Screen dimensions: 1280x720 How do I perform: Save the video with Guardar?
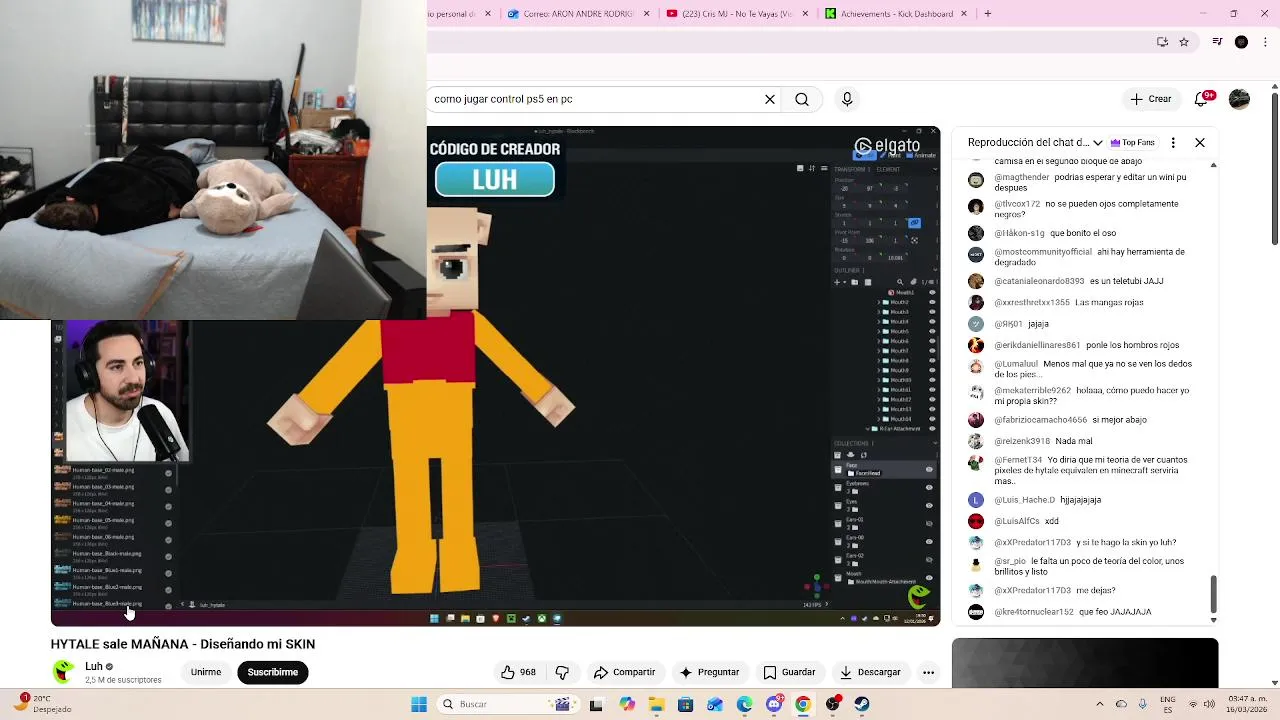790,672
